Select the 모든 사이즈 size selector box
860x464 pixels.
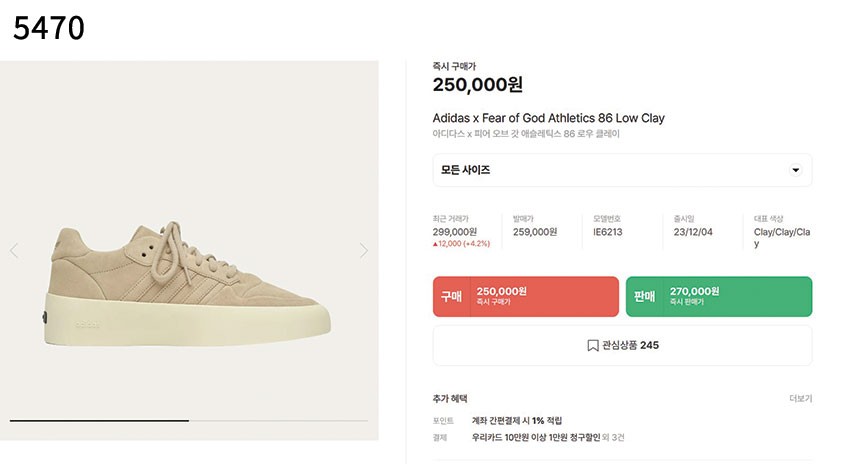tap(622, 170)
